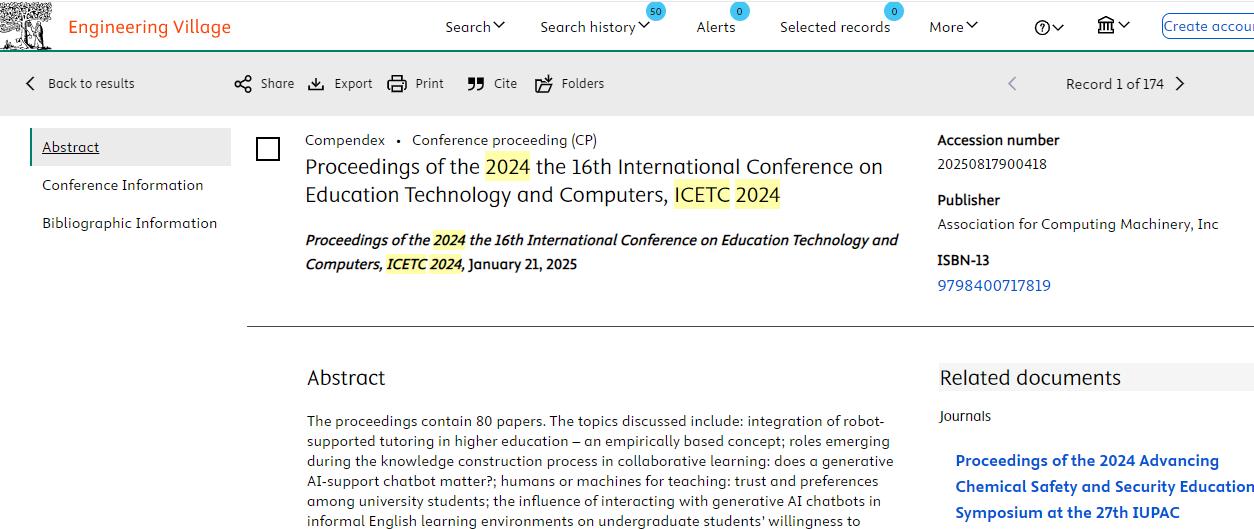Click the Journals label
Viewport: 1254px width, 529px height.
966,416
